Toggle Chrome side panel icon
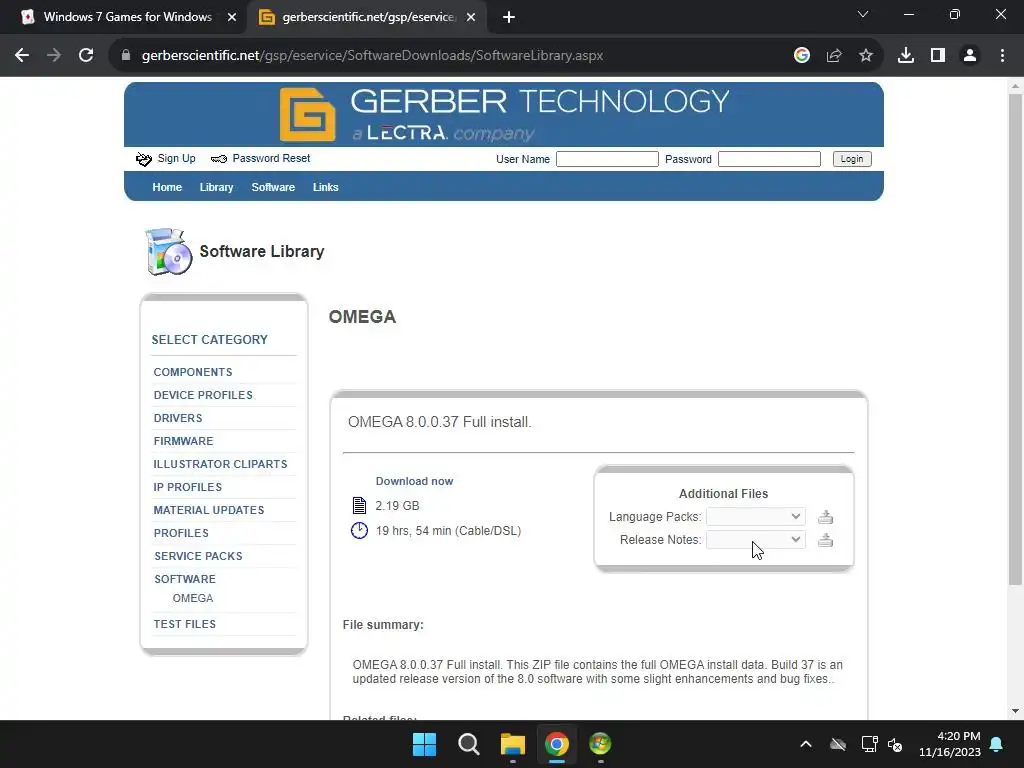Image resolution: width=1024 pixels, height=768 pixels. tap(938, 56)
